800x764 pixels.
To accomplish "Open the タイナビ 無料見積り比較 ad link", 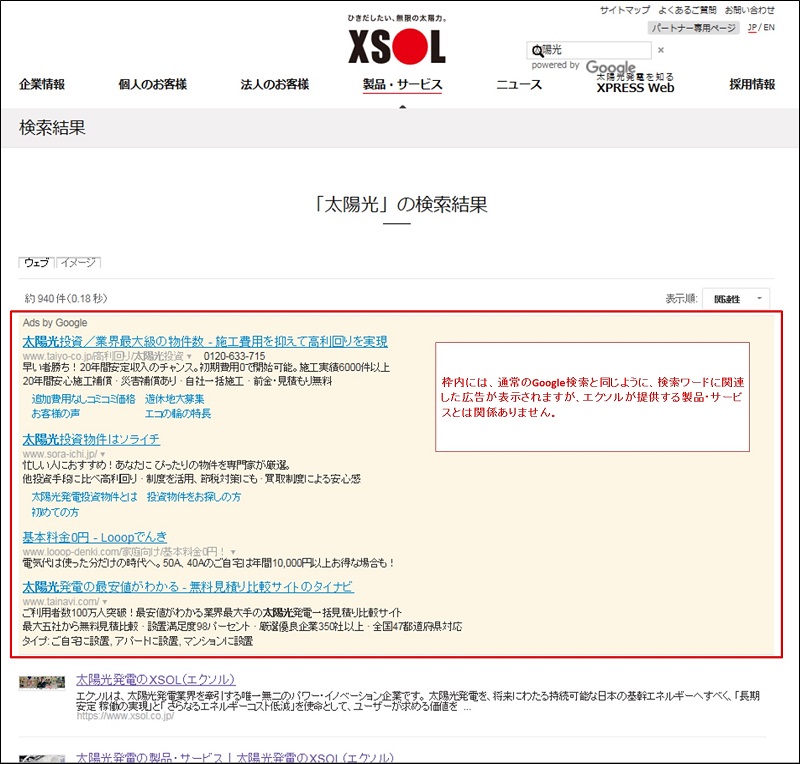I will point(188,586).
